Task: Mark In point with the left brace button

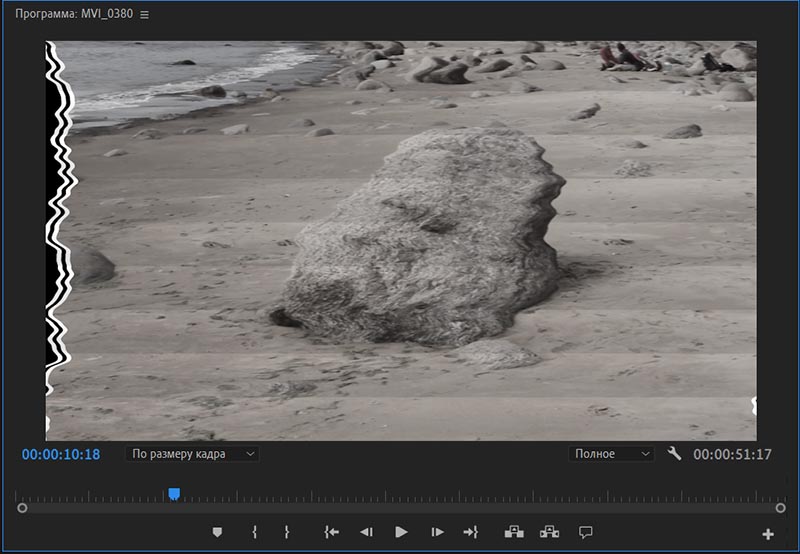Action: 254,532
